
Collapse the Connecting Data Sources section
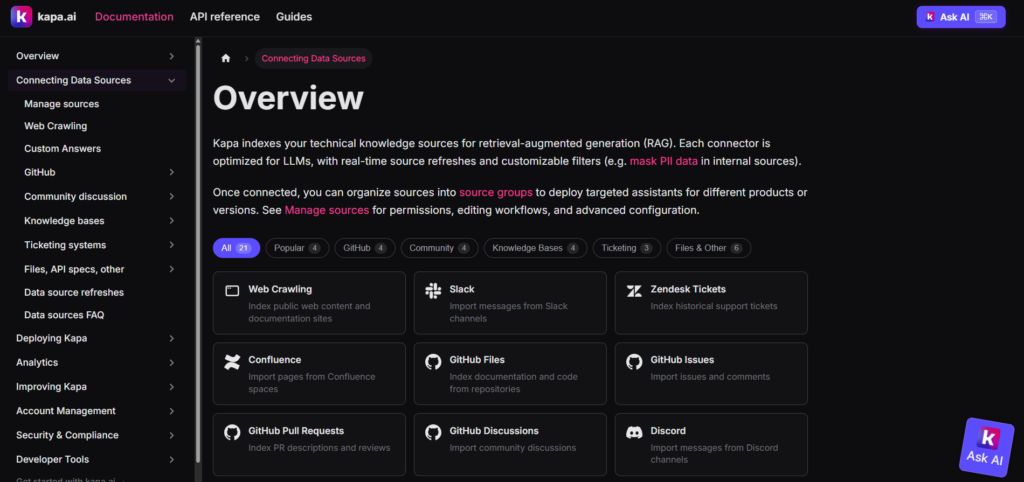point(172,80)
